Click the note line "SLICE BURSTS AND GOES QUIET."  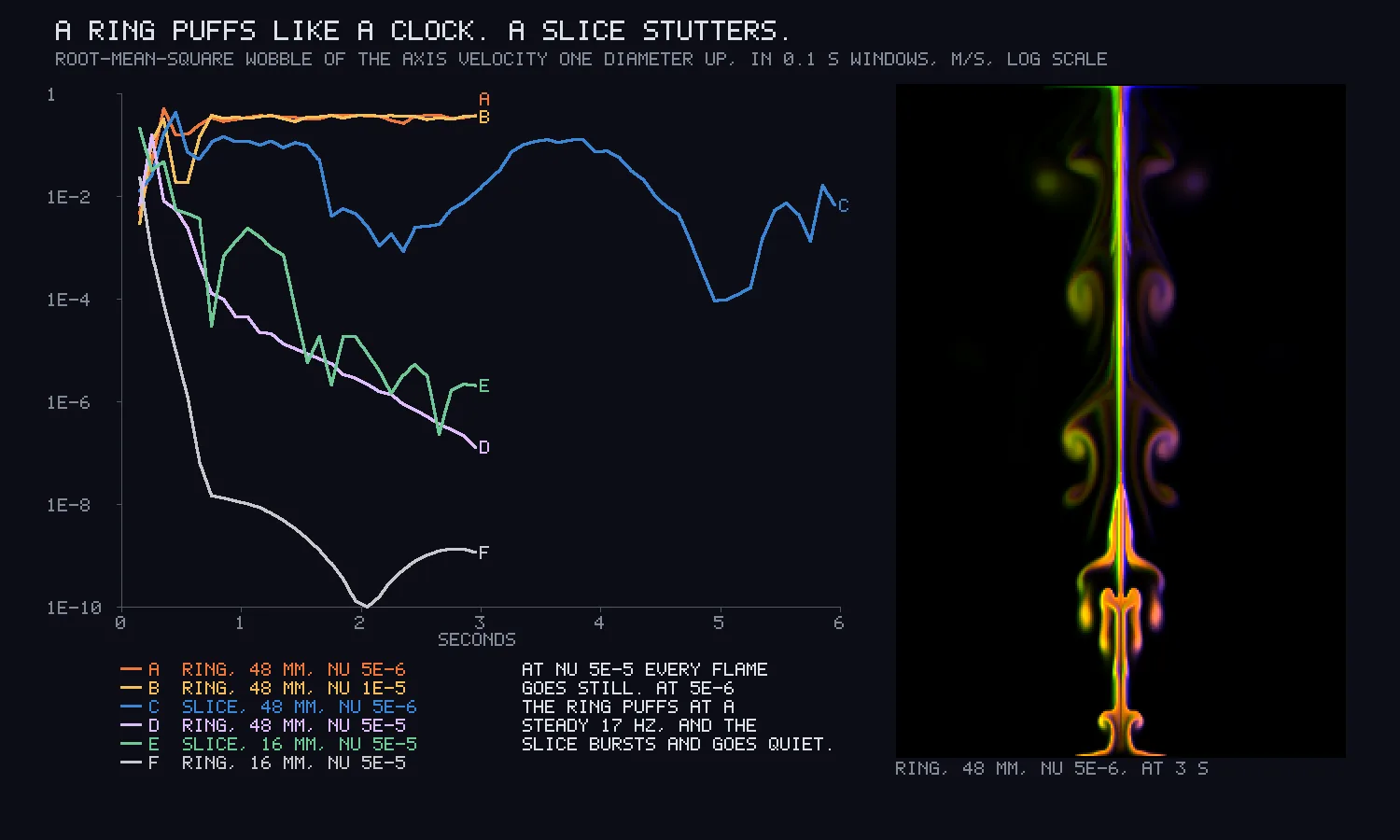[x=678, y=744]
